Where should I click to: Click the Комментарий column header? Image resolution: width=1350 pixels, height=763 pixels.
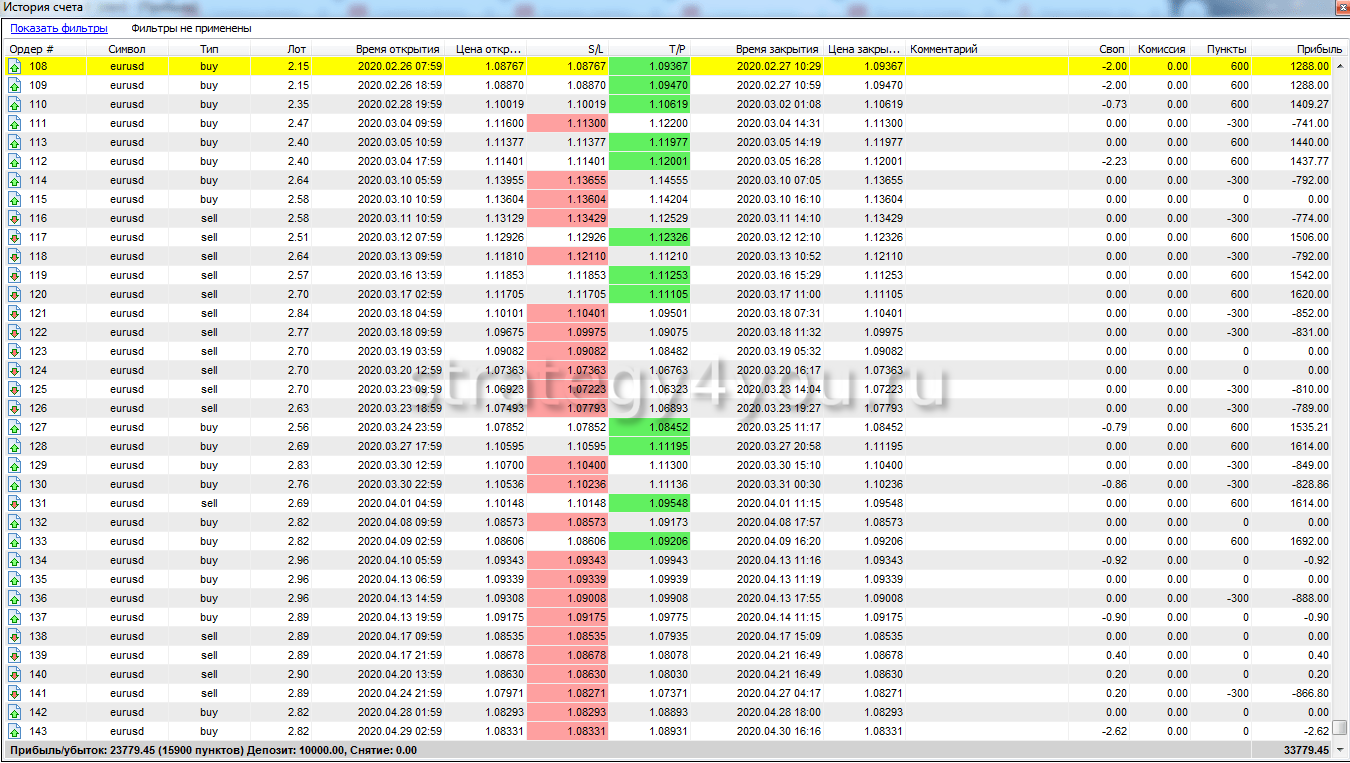pyautogui.click(x=943, y=49)
